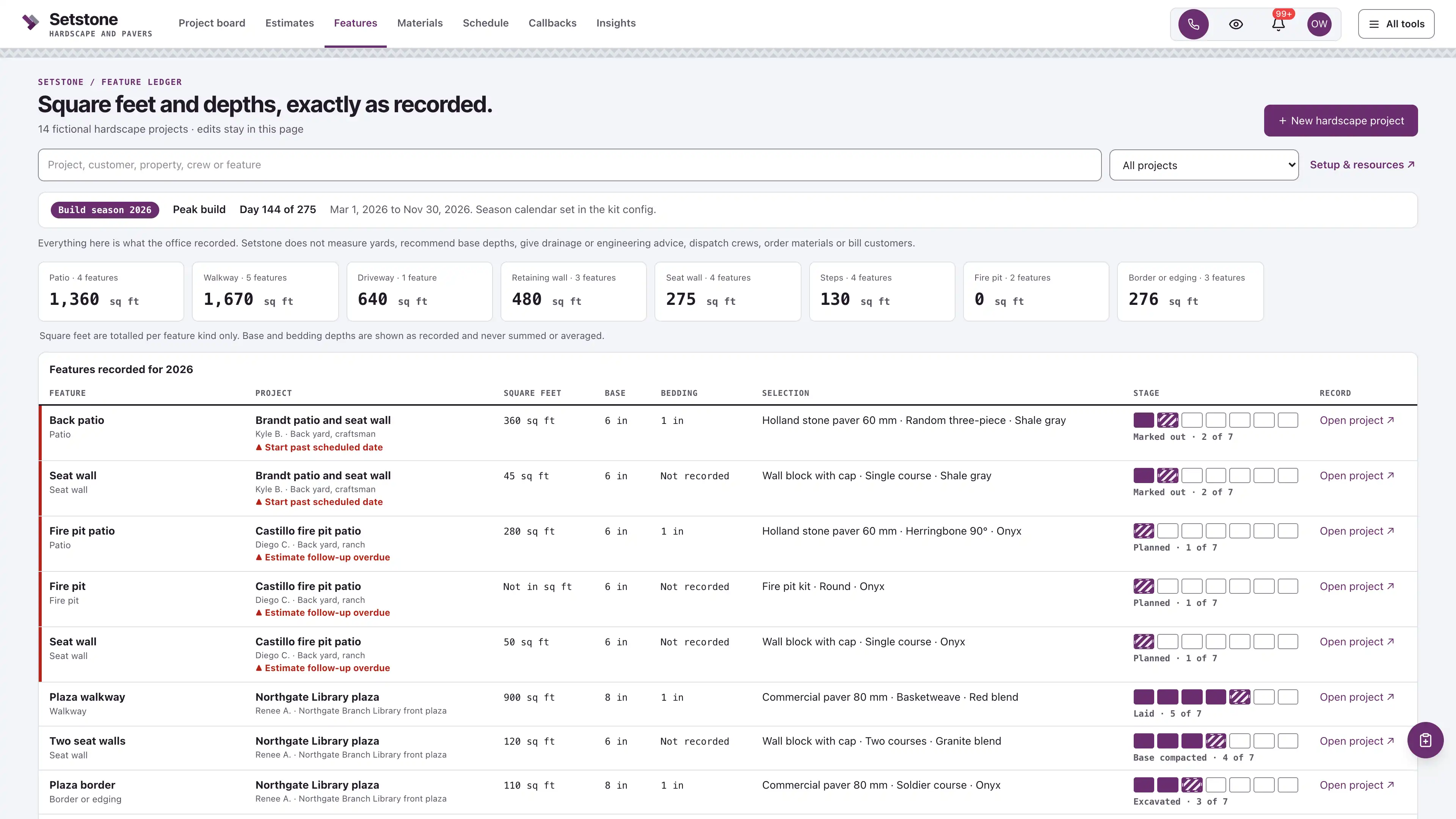Click Plaza walkway's fifth striped stage box
Viewport: 1456px width, 819px height.
(1239, 697)
